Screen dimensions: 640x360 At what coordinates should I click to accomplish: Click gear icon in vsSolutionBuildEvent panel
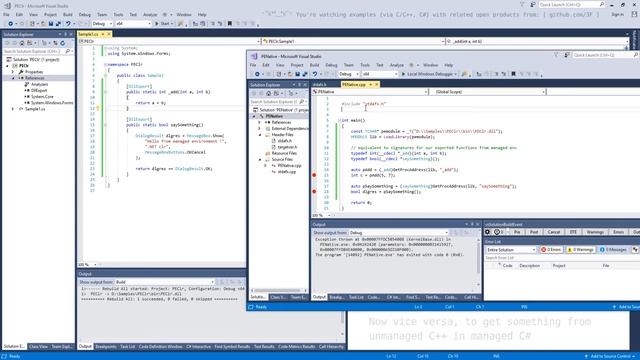[x=487, y=232]
